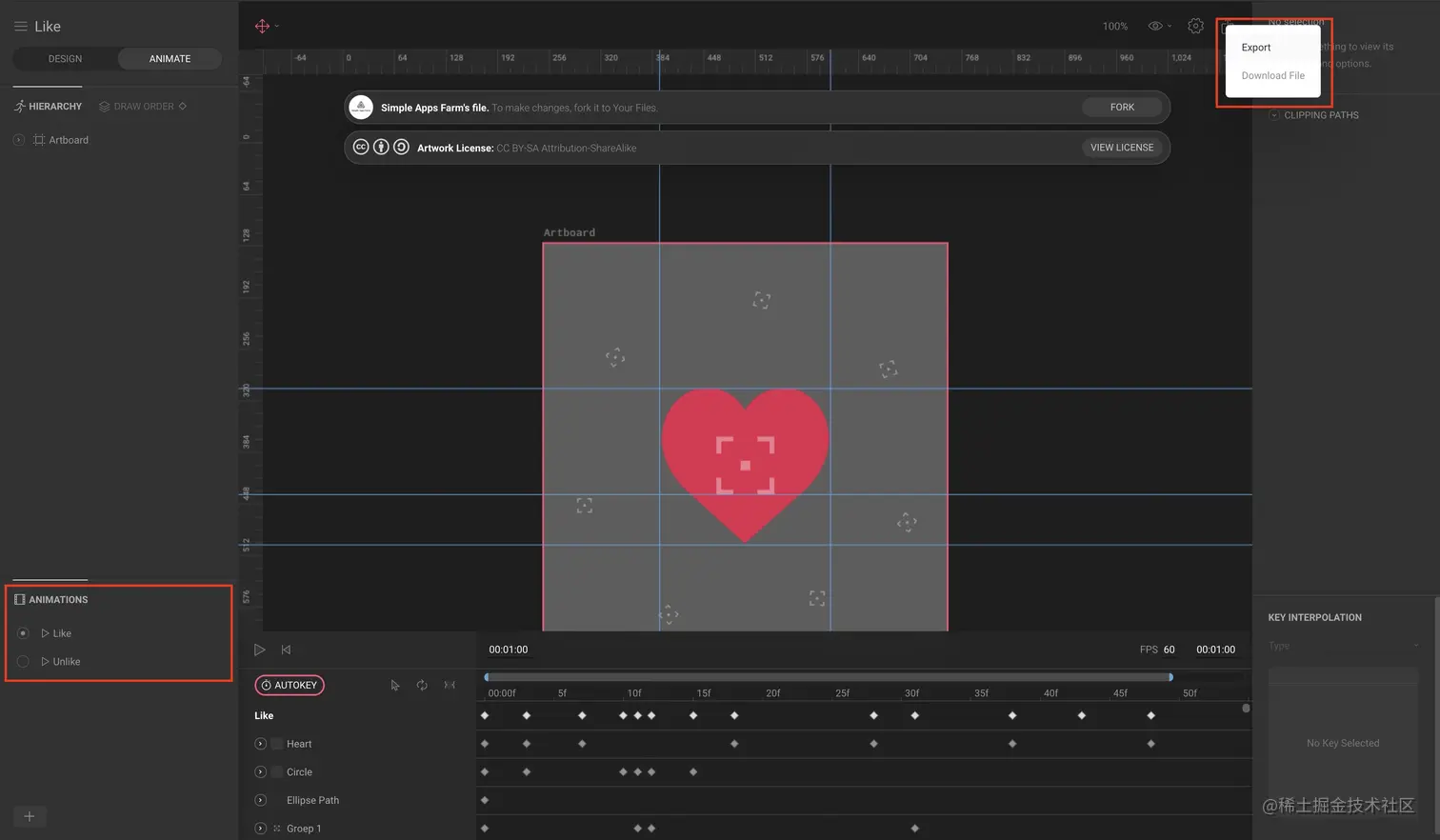
Task: Click the work-area start handle
Action: coord(487,677)
